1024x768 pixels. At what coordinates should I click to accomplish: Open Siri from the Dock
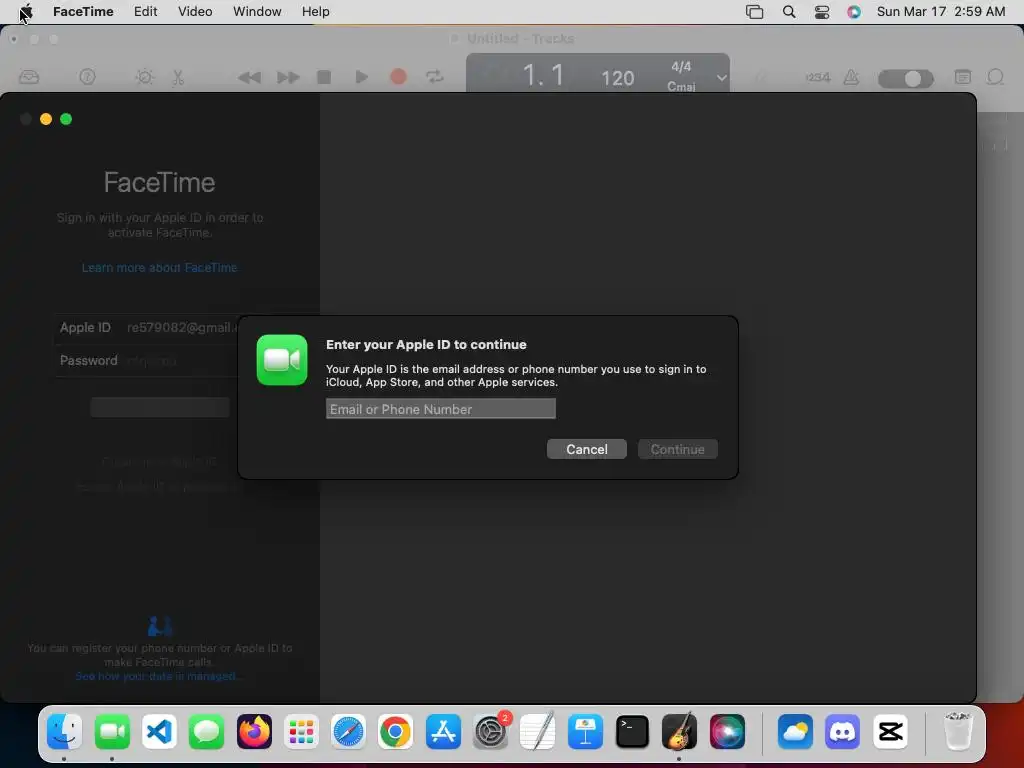(x=727, y=731)
